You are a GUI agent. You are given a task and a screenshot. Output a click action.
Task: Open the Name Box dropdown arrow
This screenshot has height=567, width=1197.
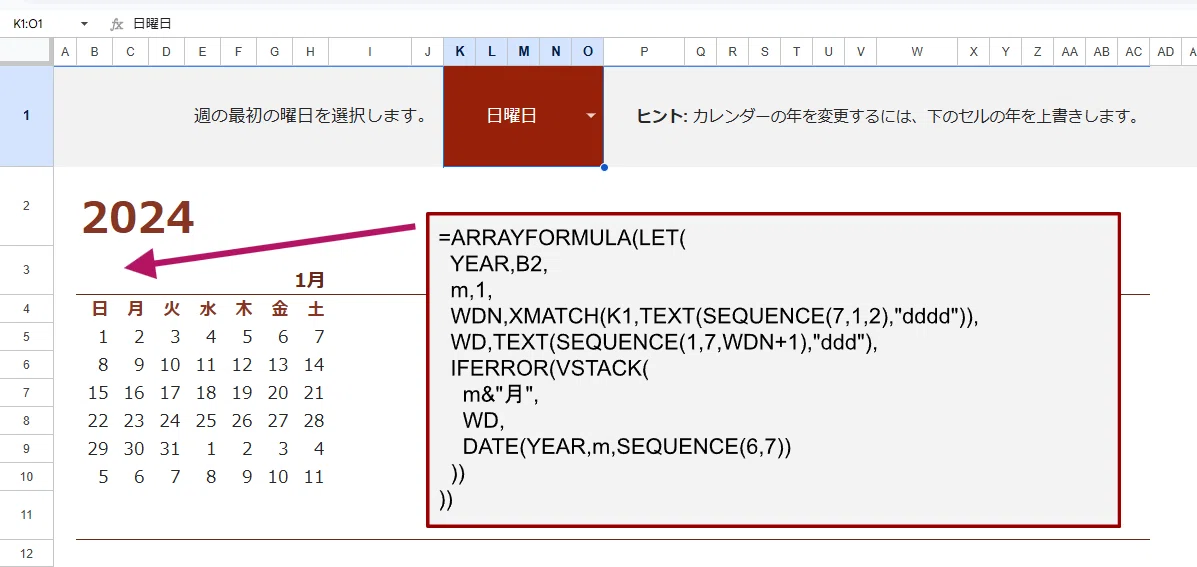point(84,24)
